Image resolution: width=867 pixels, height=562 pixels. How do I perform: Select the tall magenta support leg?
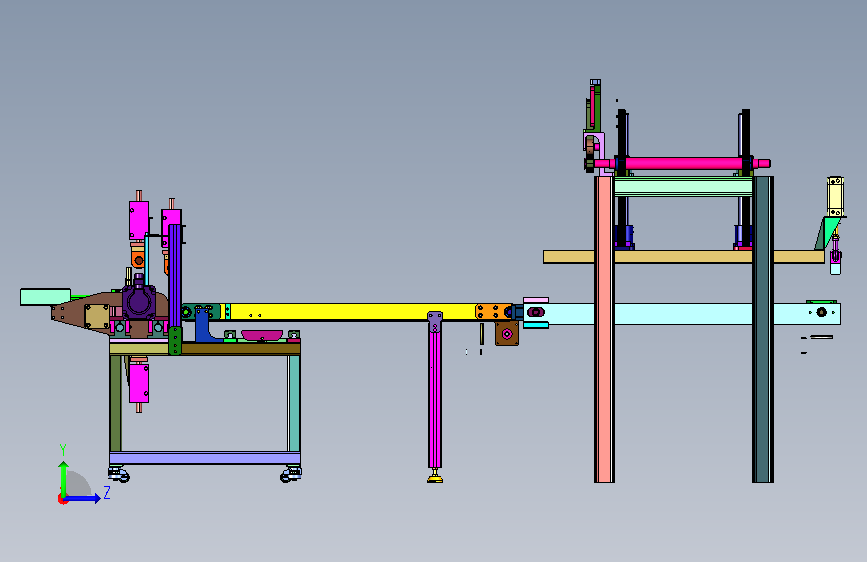(x=435, y=399)
